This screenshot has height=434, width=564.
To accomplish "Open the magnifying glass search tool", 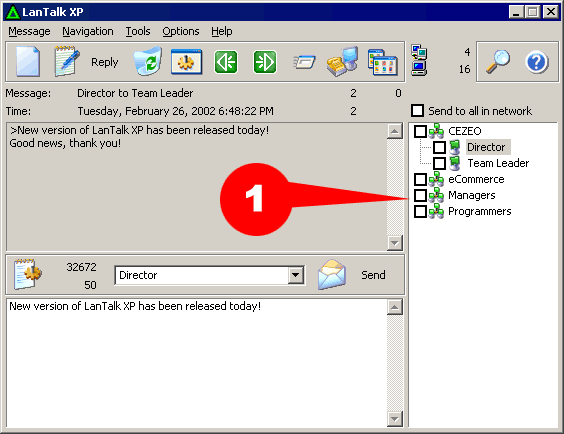I will 498,62.
